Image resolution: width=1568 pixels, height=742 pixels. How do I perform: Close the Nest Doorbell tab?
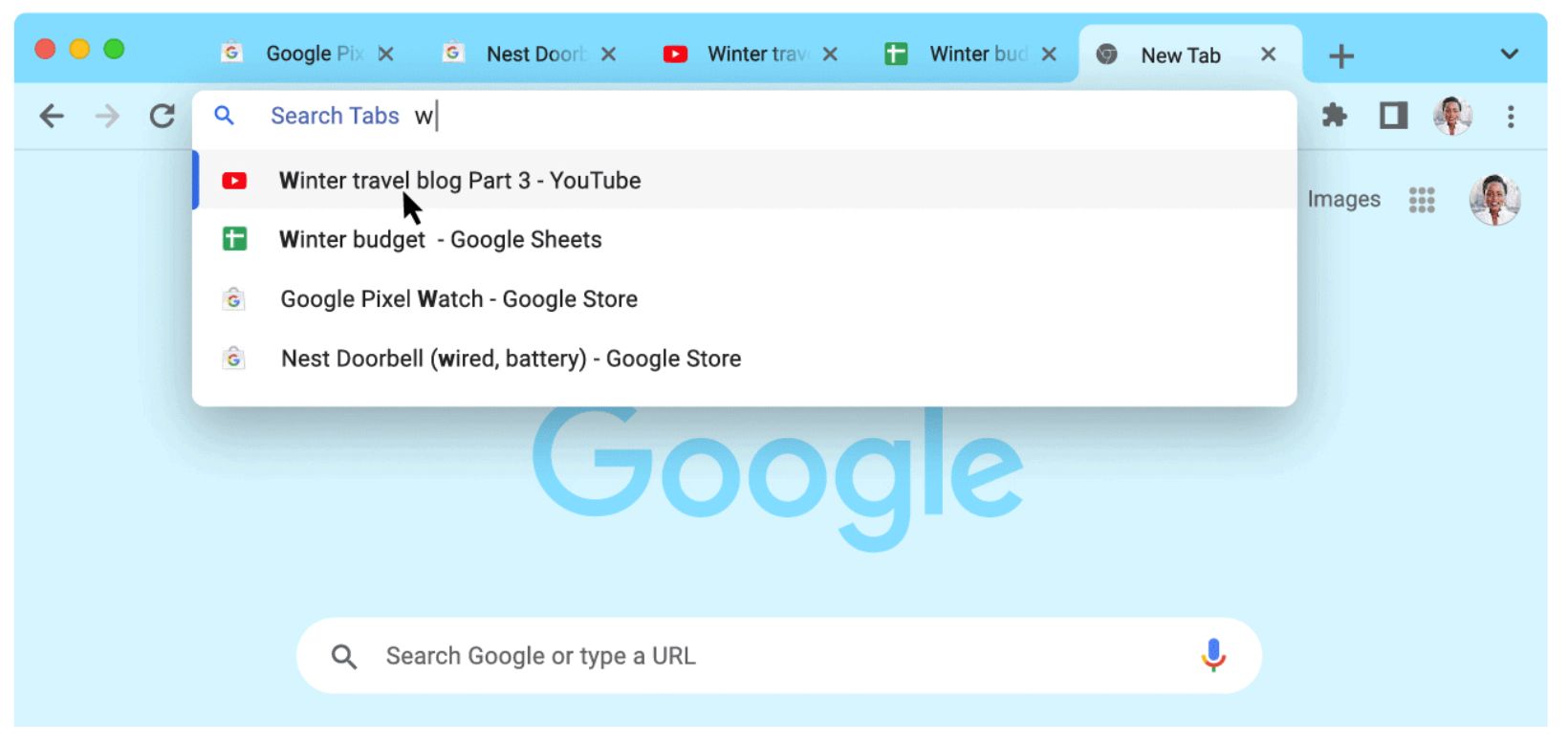click(x=608, y=55)
